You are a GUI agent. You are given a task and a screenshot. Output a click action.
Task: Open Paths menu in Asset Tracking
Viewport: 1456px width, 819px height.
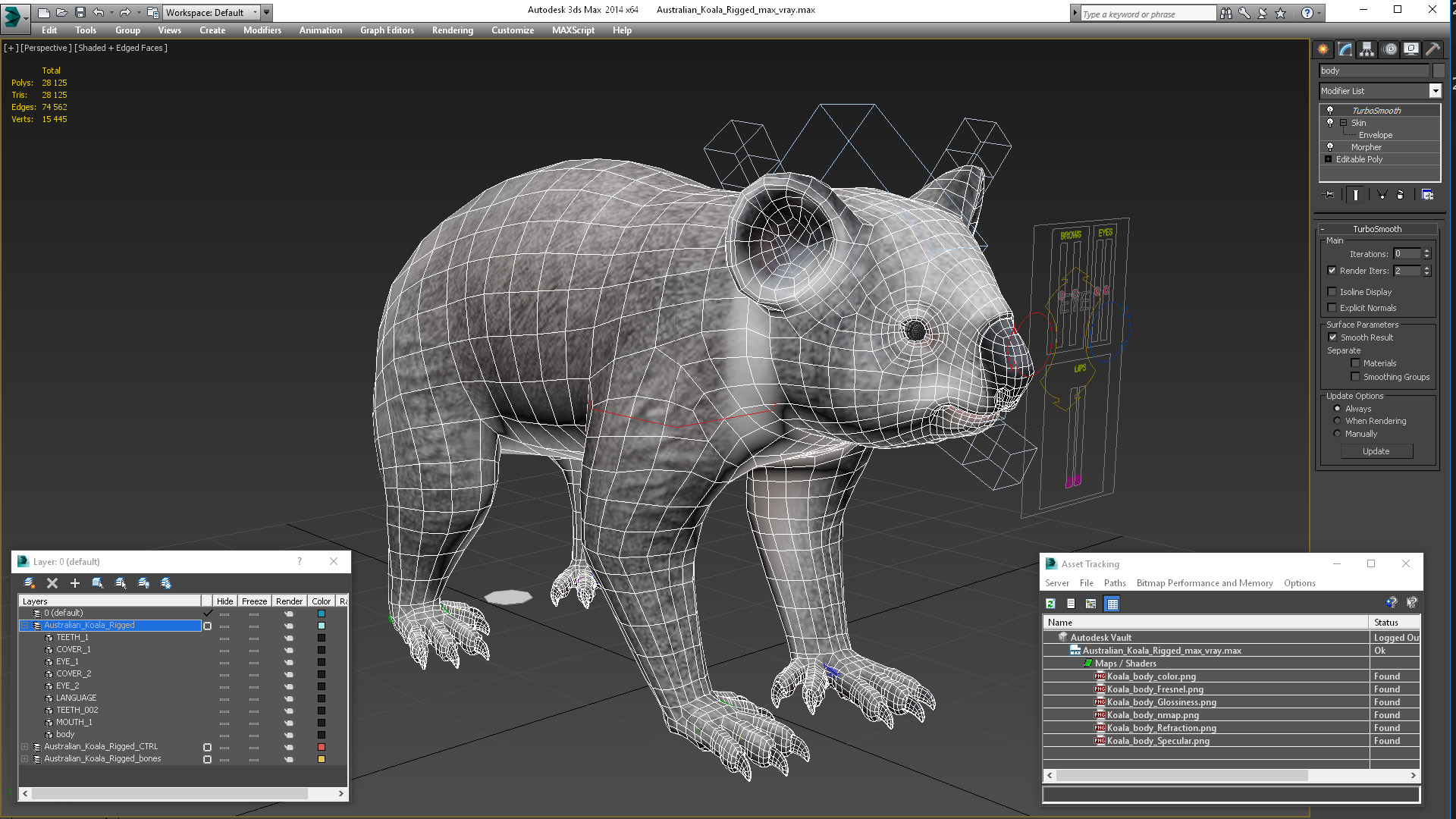coord(1115,583)
